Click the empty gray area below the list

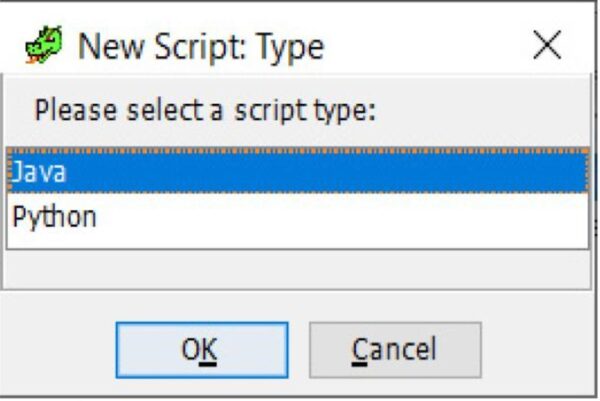click(298, 269)
